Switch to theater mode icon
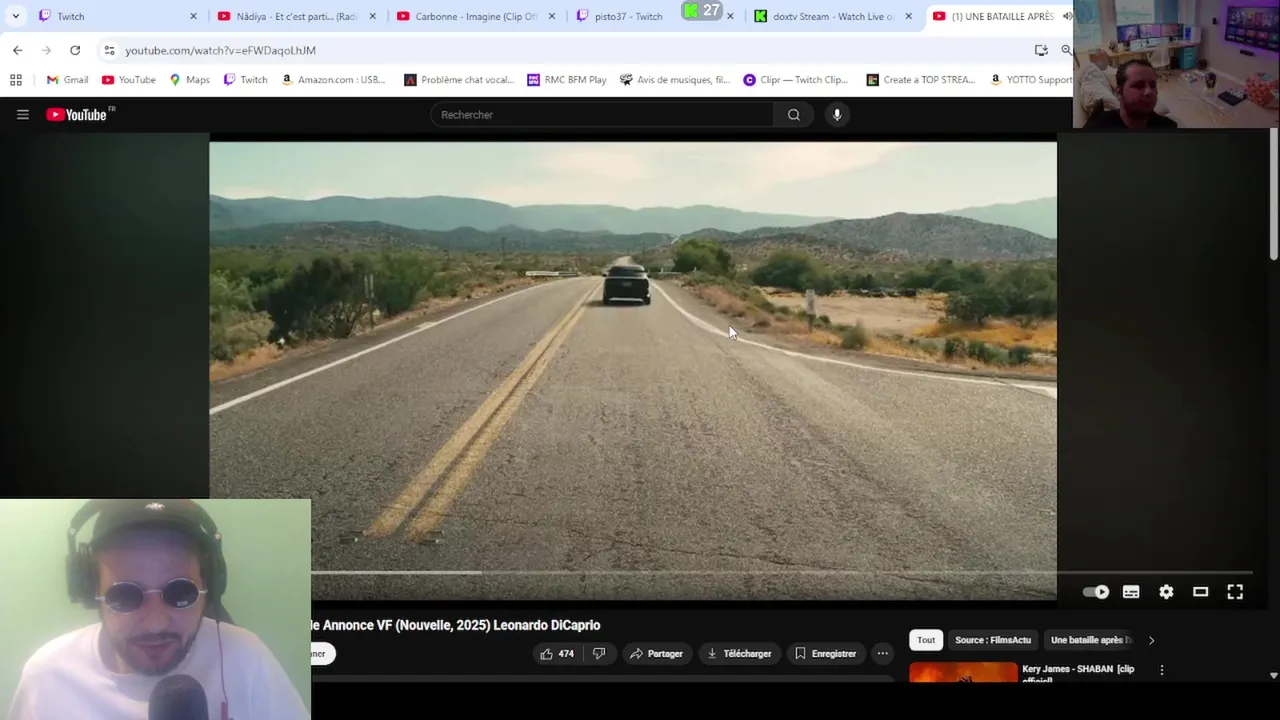Viewport: 1280px width, 720px height. (x=1201, y=592)
